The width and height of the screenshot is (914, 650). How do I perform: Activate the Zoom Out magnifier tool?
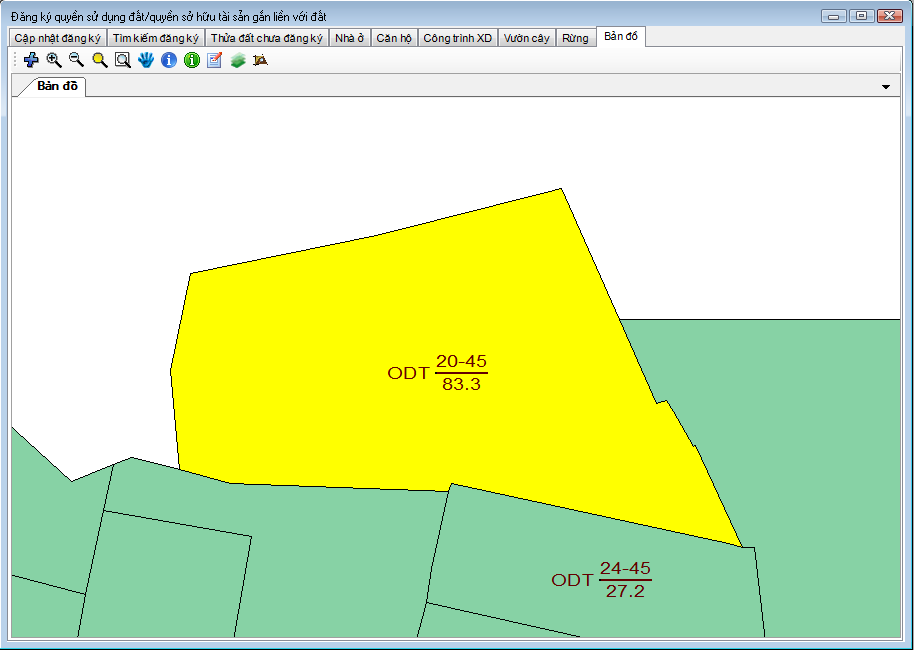[75, 60]
